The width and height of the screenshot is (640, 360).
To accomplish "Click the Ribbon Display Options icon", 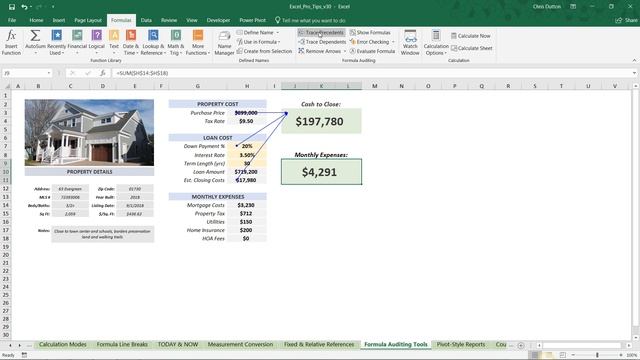I will (x=573, y=7).
